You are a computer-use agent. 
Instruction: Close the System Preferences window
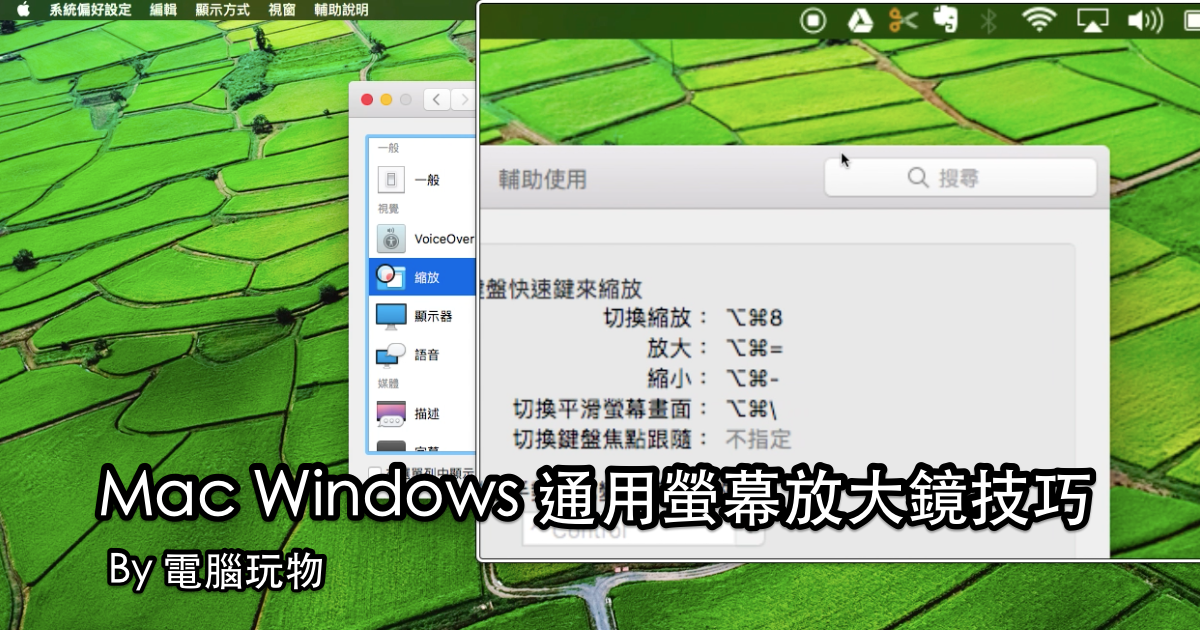[367, 100]
